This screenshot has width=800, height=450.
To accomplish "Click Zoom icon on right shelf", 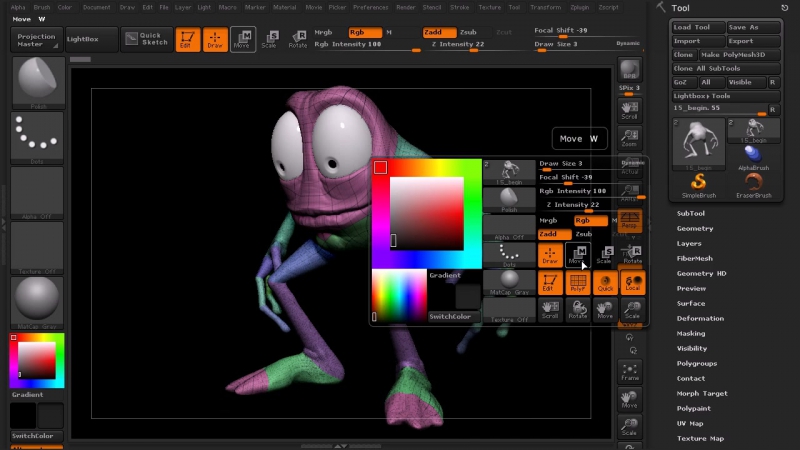I will [x=630, y=137].
